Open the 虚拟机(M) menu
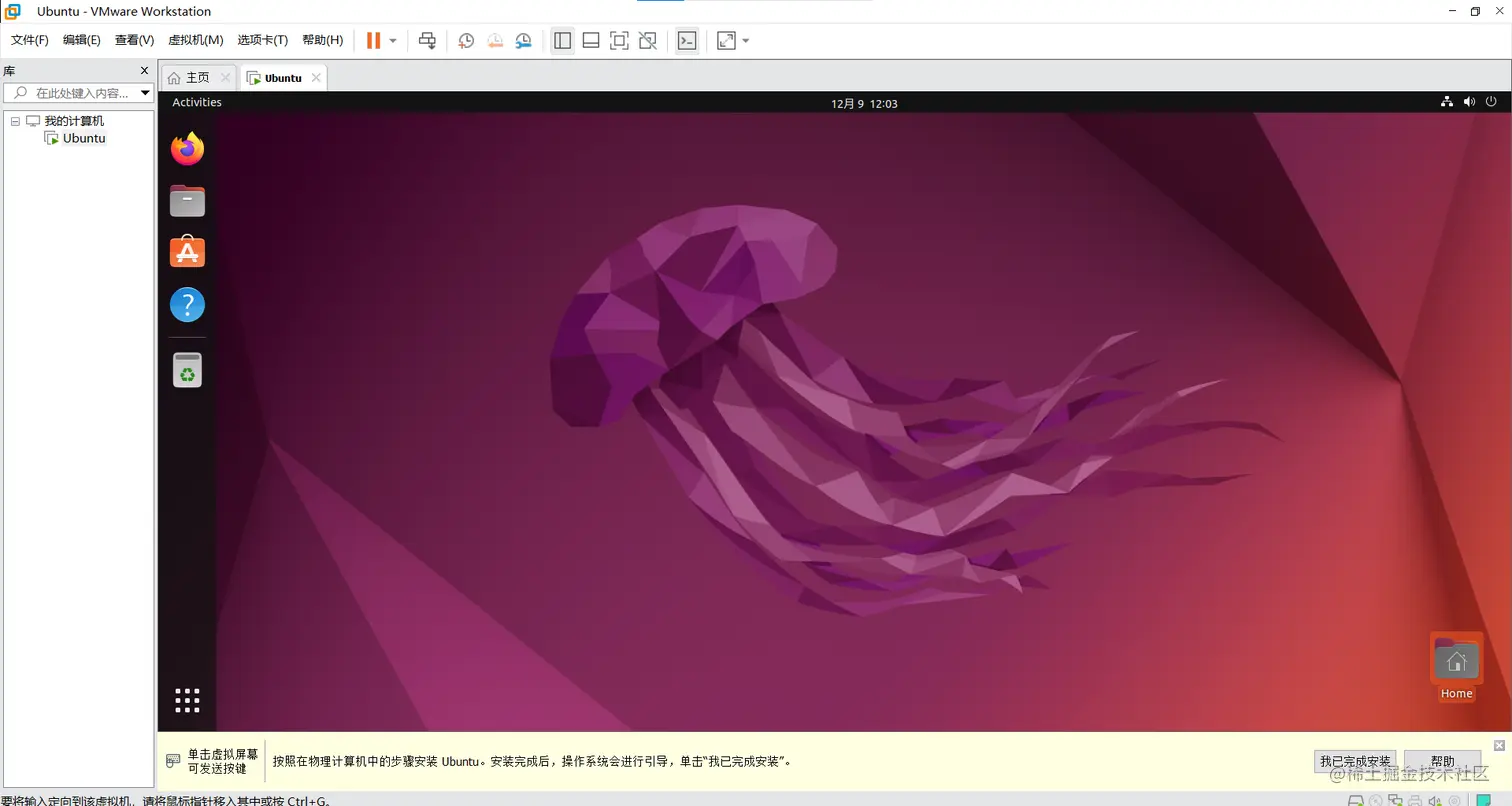The width and height of the screenshot is (1512, 806). point(196,40)
